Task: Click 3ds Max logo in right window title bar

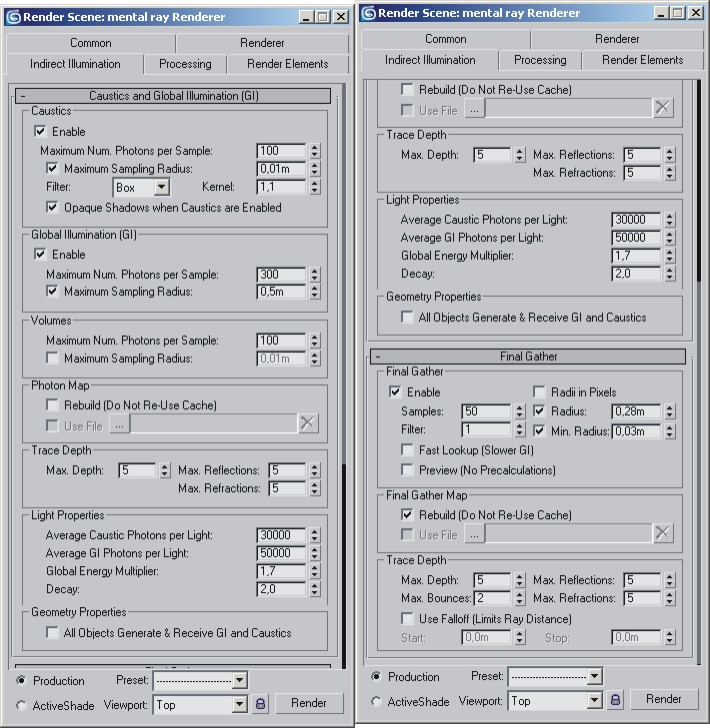Action: 369,13
